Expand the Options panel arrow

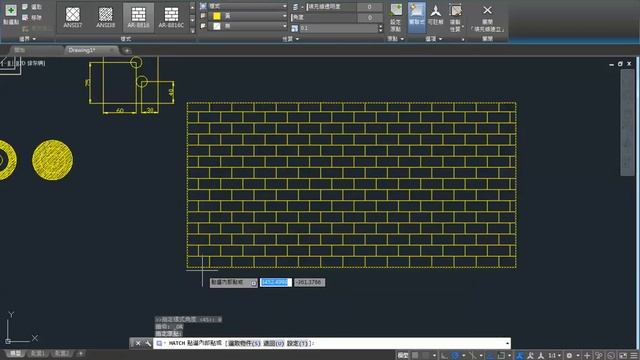(440, 39)
